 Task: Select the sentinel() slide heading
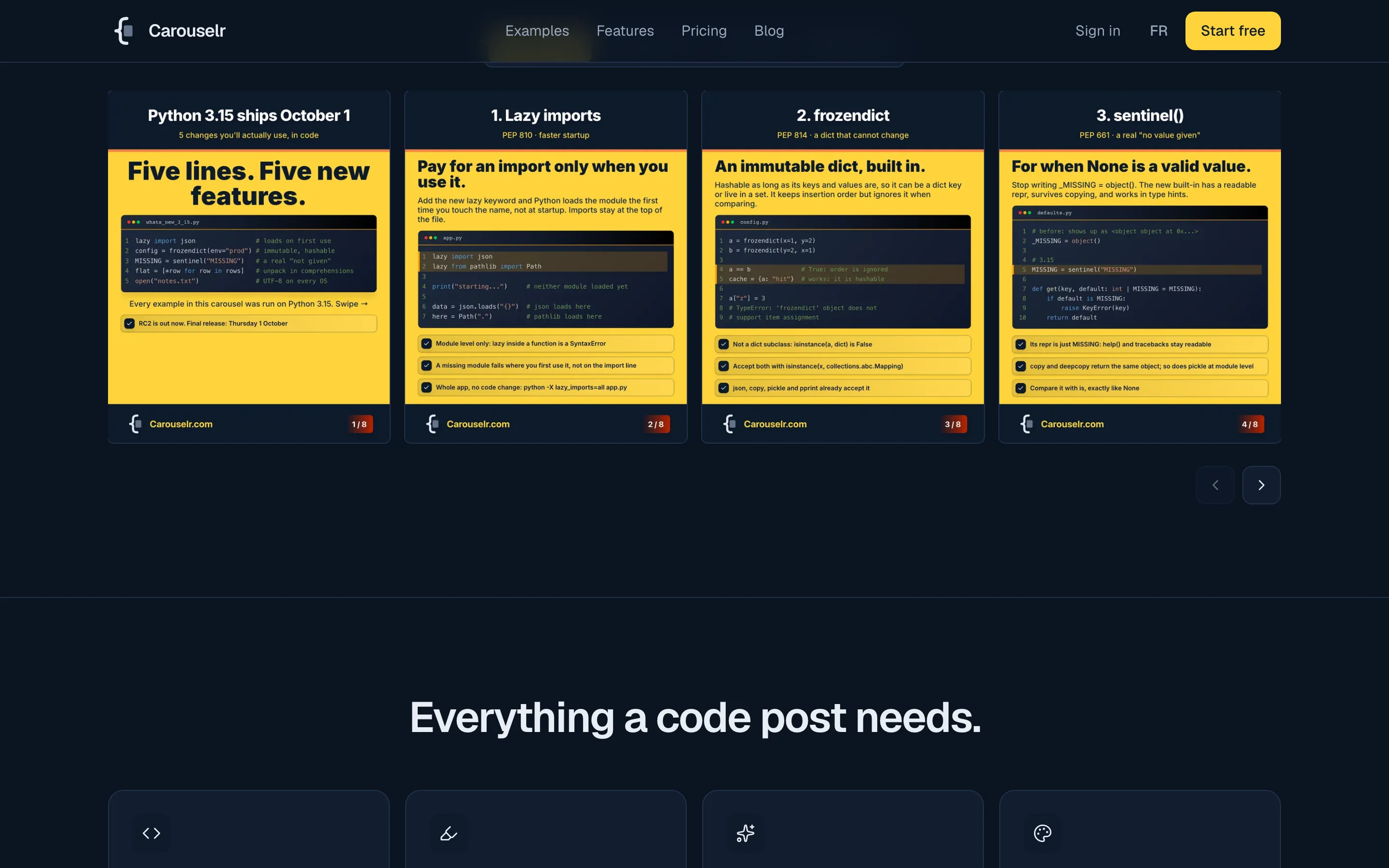click(1140, 115)
